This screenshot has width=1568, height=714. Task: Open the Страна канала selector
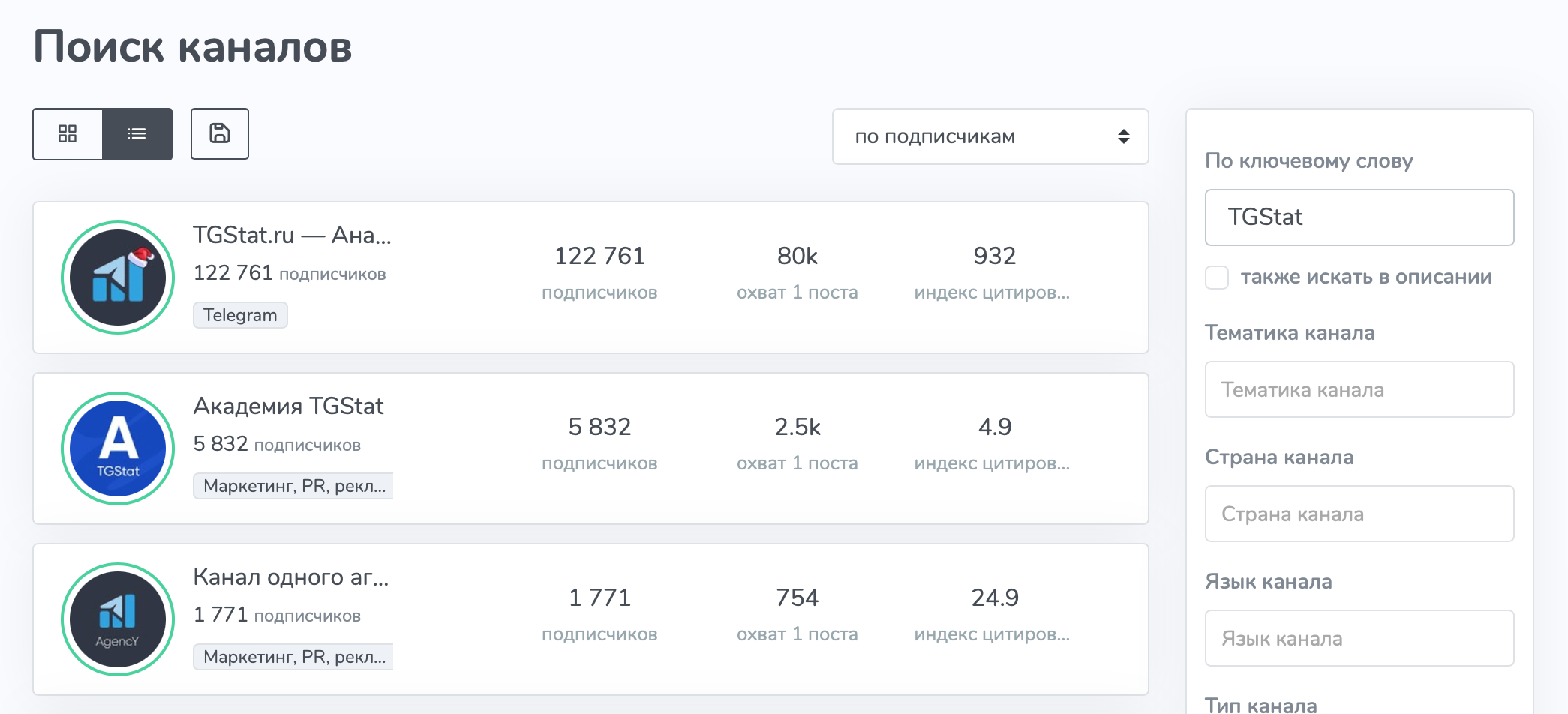click(x=1359, y=514)
